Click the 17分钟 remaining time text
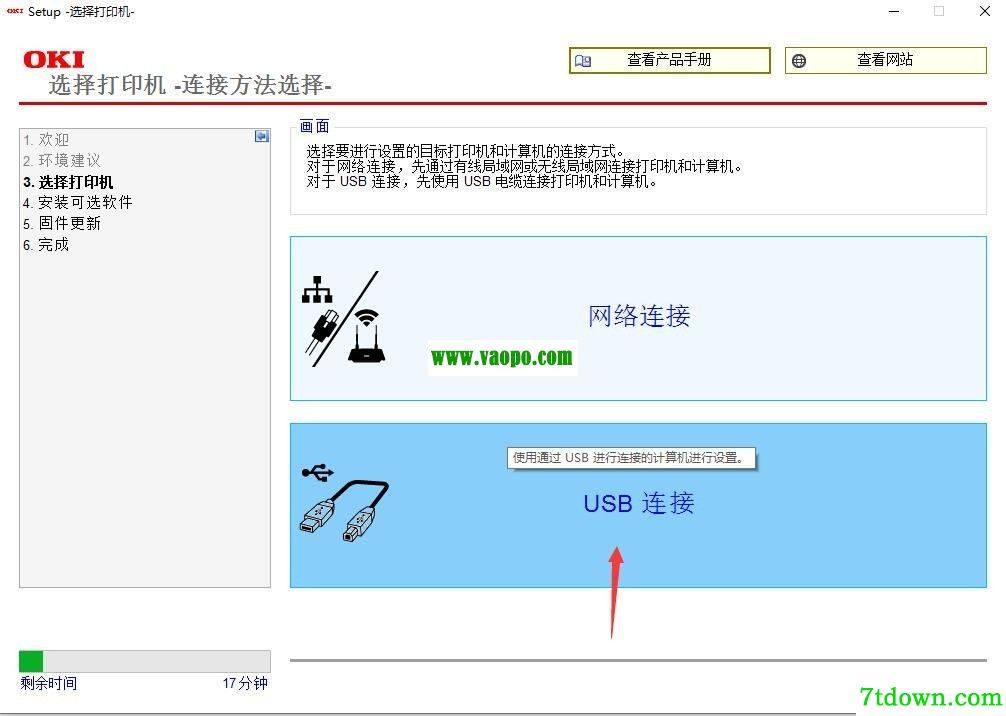This screenshot has height=716, width=1006. pyautogui.click(x=245, y=683)
